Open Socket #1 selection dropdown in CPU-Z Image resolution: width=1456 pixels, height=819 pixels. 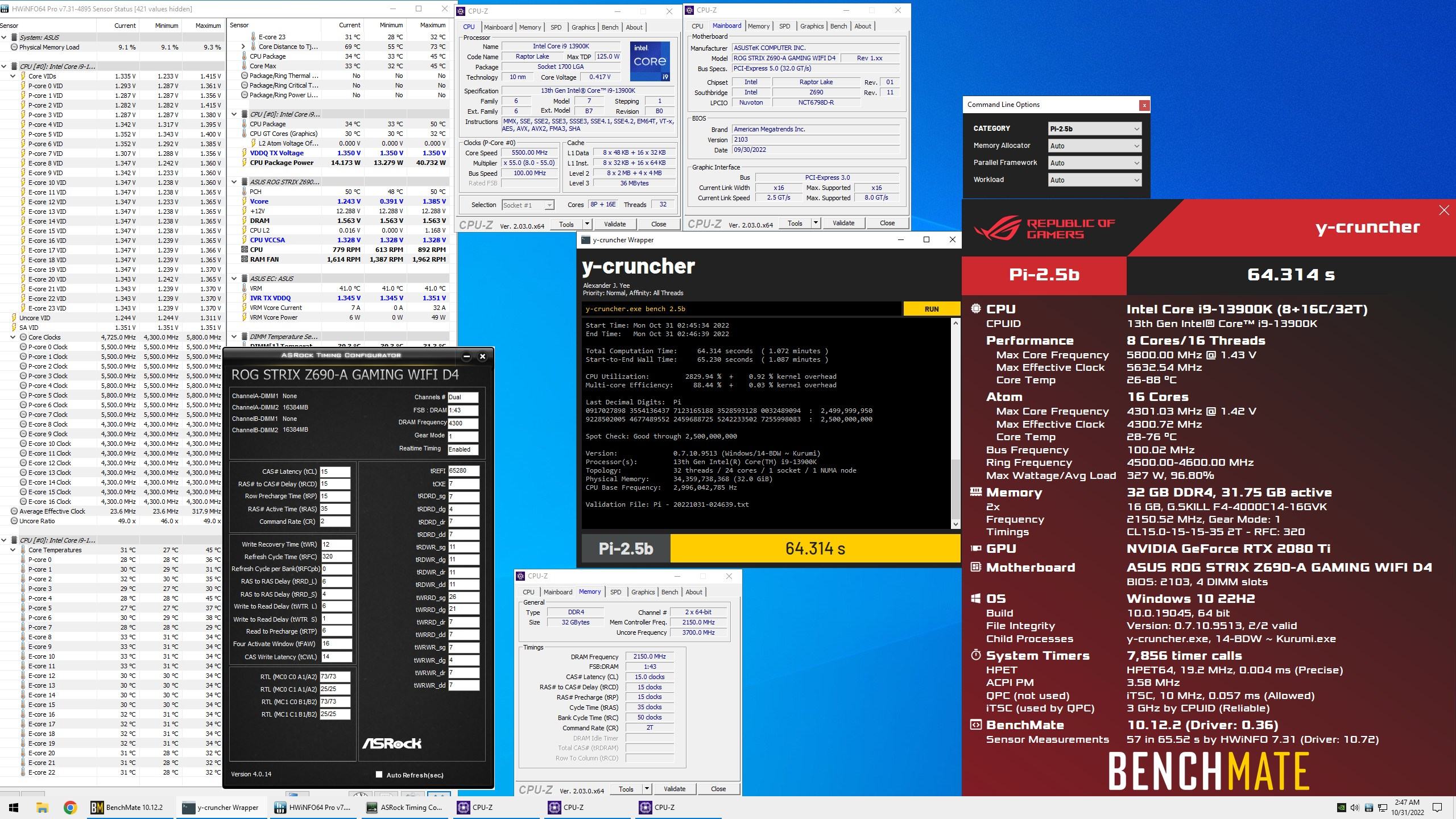tap(528, 205)
